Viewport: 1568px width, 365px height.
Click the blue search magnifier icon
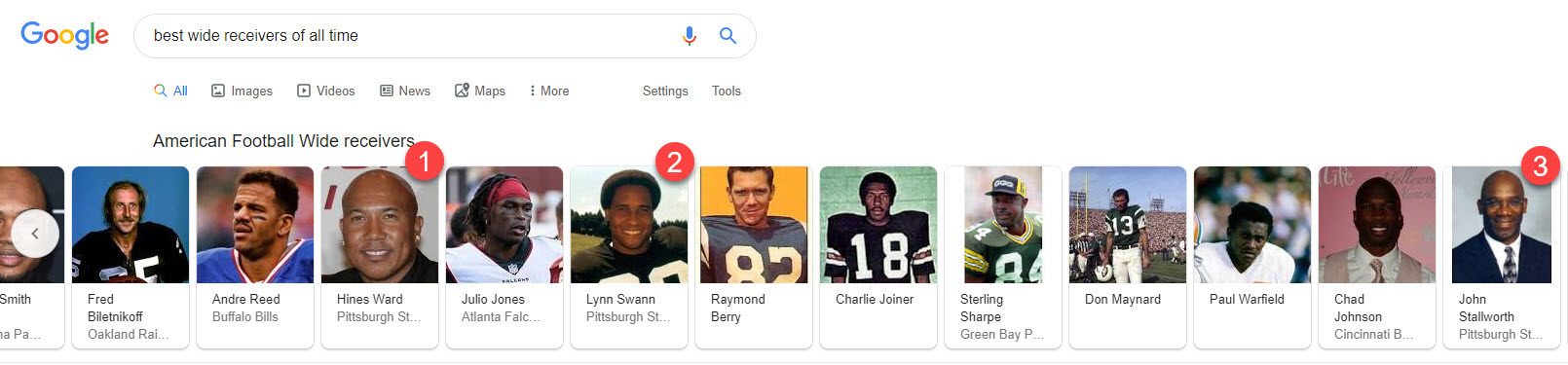[728, 36]
